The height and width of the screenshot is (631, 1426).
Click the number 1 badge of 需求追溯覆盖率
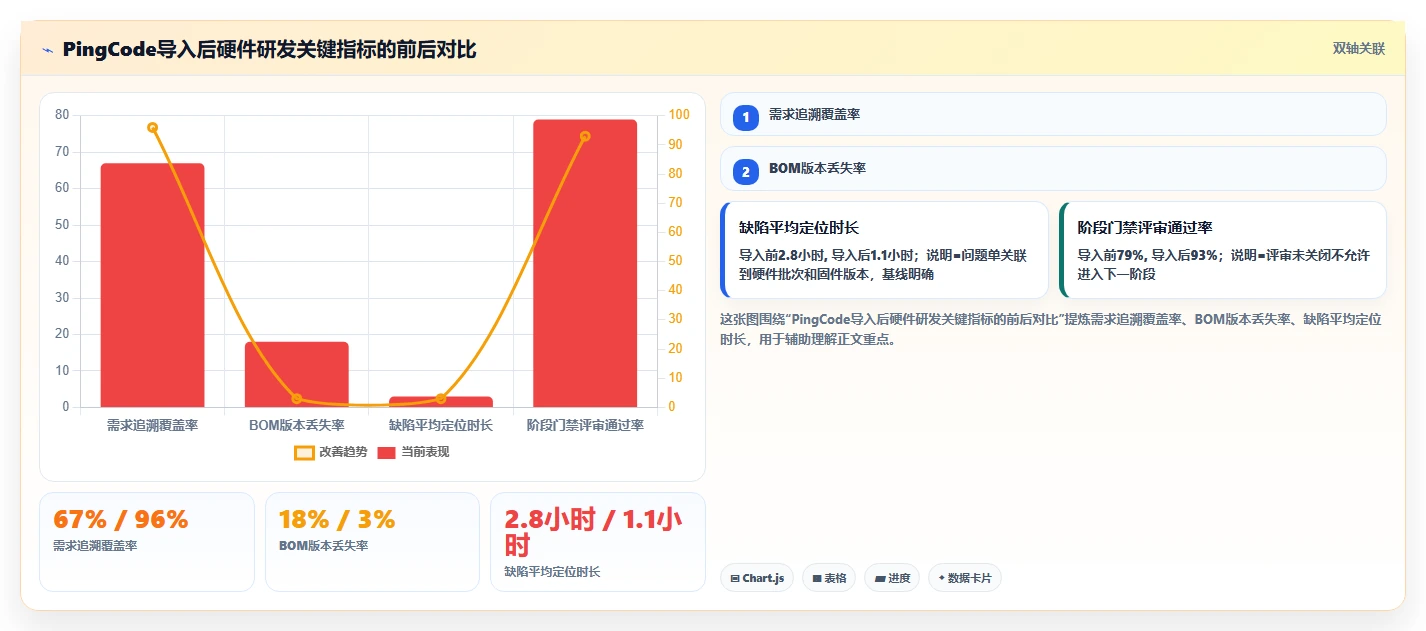point(745,117)
